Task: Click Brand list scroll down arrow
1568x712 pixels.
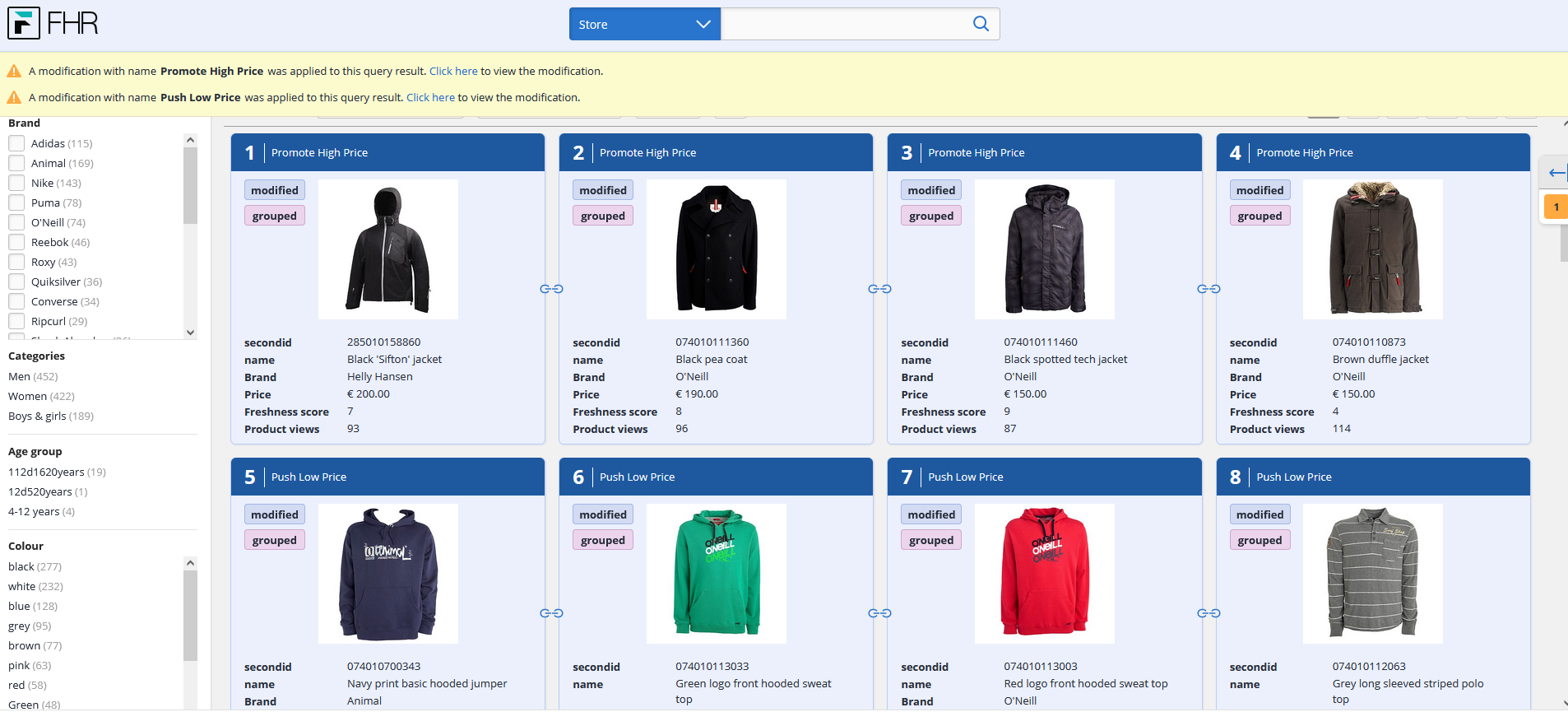Action: (191, 333)
